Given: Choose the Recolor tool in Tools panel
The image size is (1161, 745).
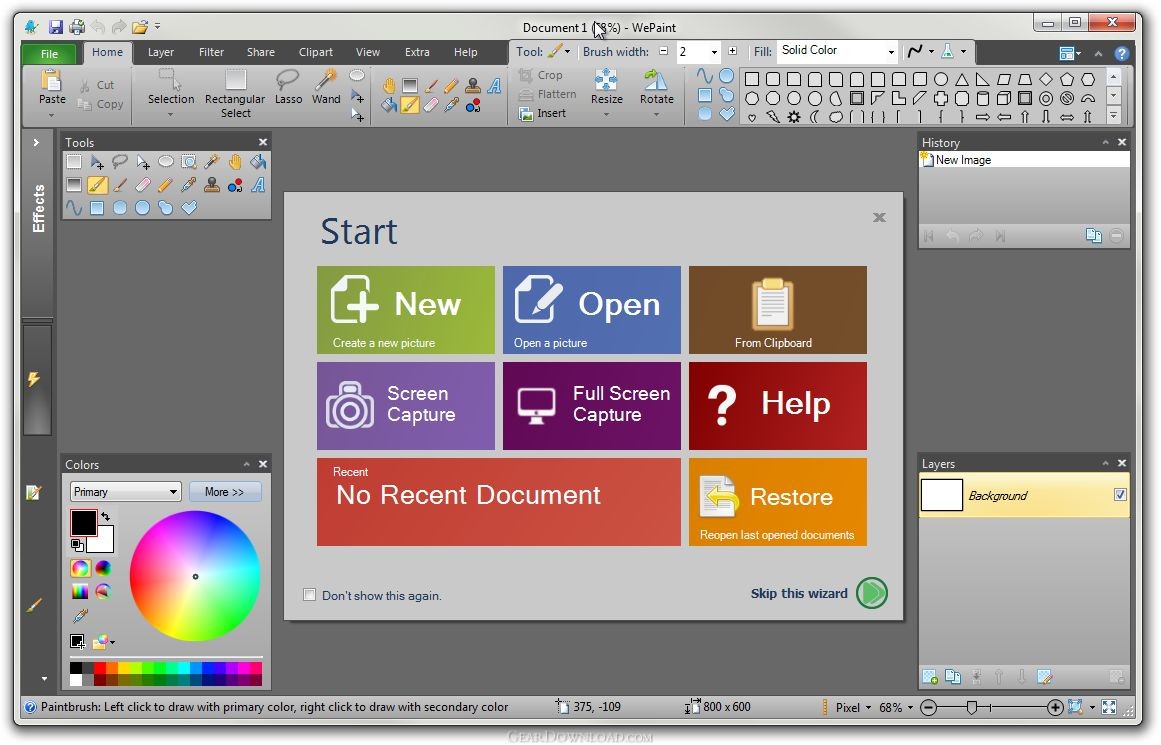Looking at the screenshot, I should 235,185.
